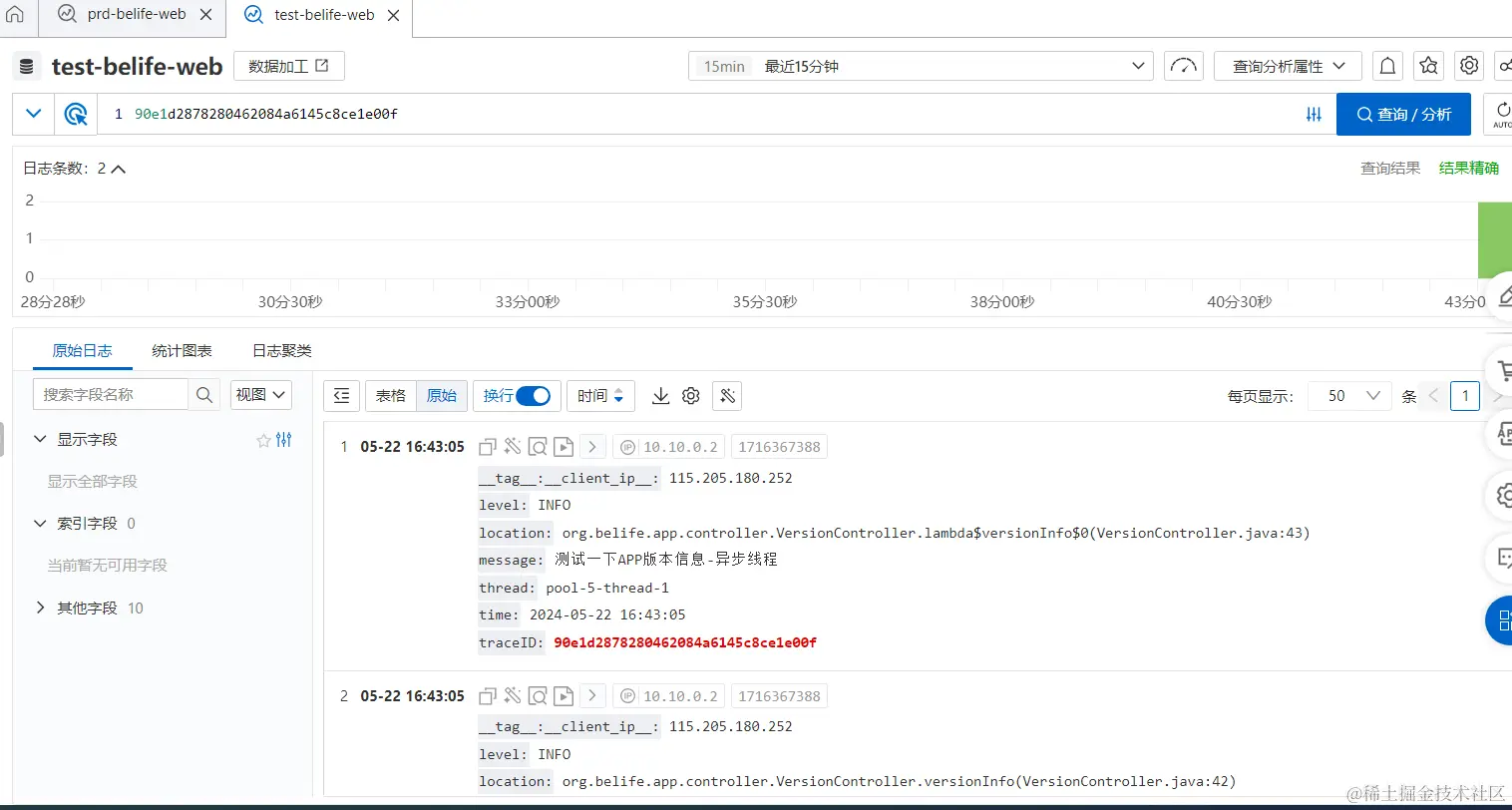Open context view for the first log entry
This screenshot has width=1512, height=810.
538,446
